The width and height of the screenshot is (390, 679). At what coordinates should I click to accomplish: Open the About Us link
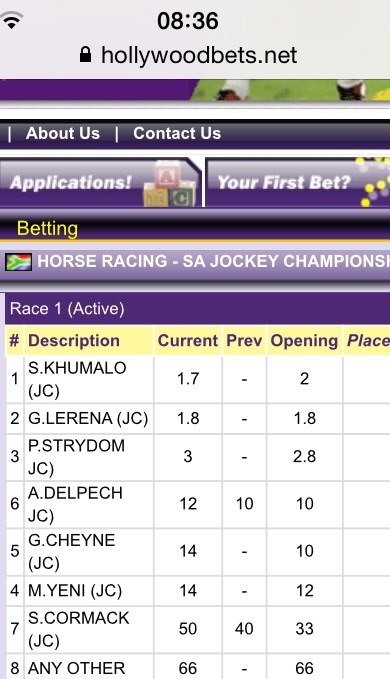63,133
